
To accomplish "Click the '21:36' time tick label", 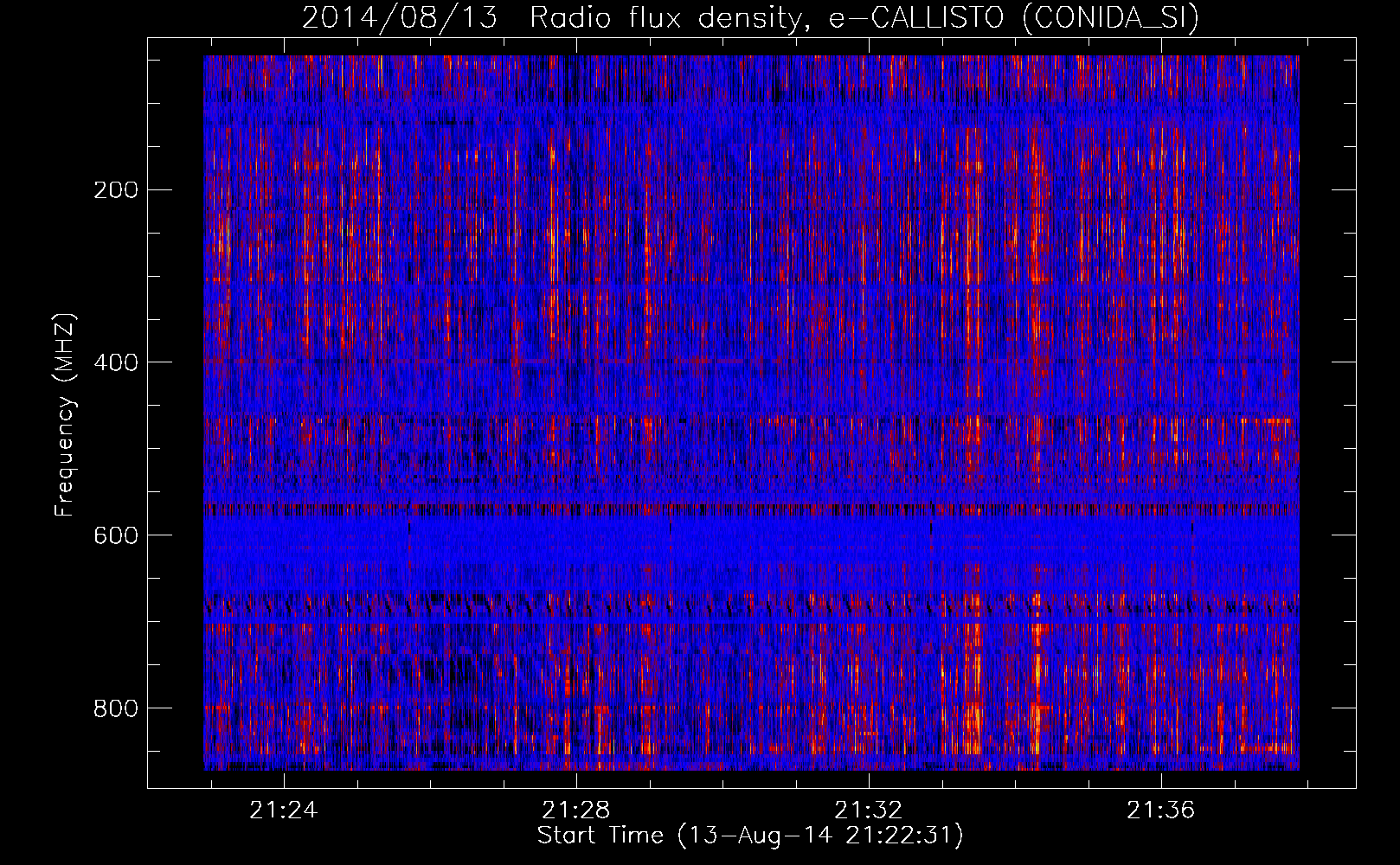I will click(x=1160, y=811).
